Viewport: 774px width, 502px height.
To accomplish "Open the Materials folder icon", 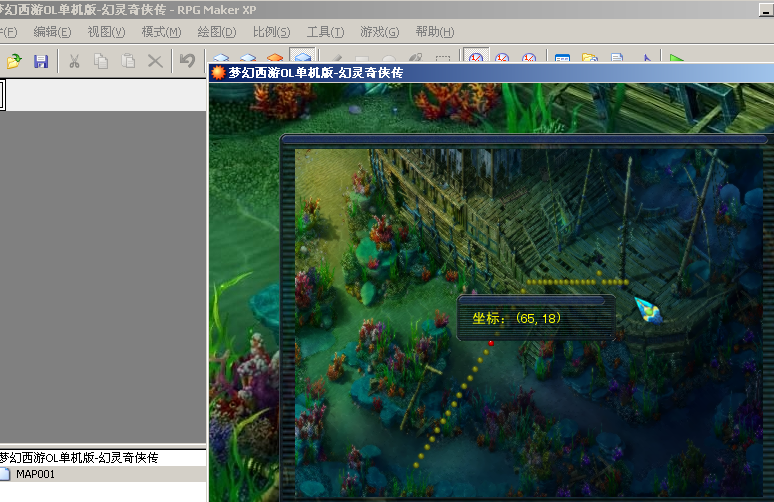I will pyautogui.click(x=589, y=58).
